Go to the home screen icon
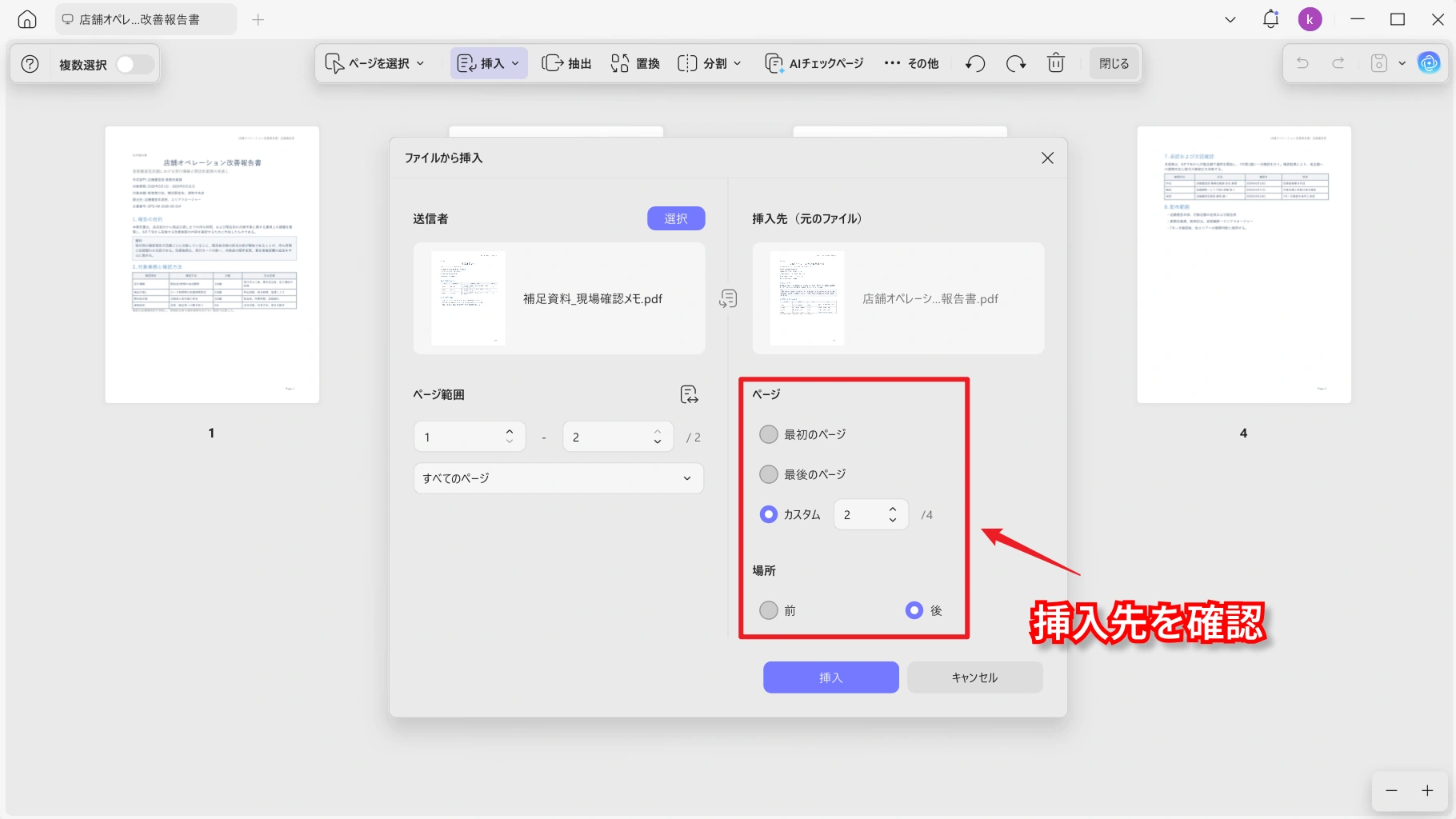1456x819 pixels. (27, 19)
